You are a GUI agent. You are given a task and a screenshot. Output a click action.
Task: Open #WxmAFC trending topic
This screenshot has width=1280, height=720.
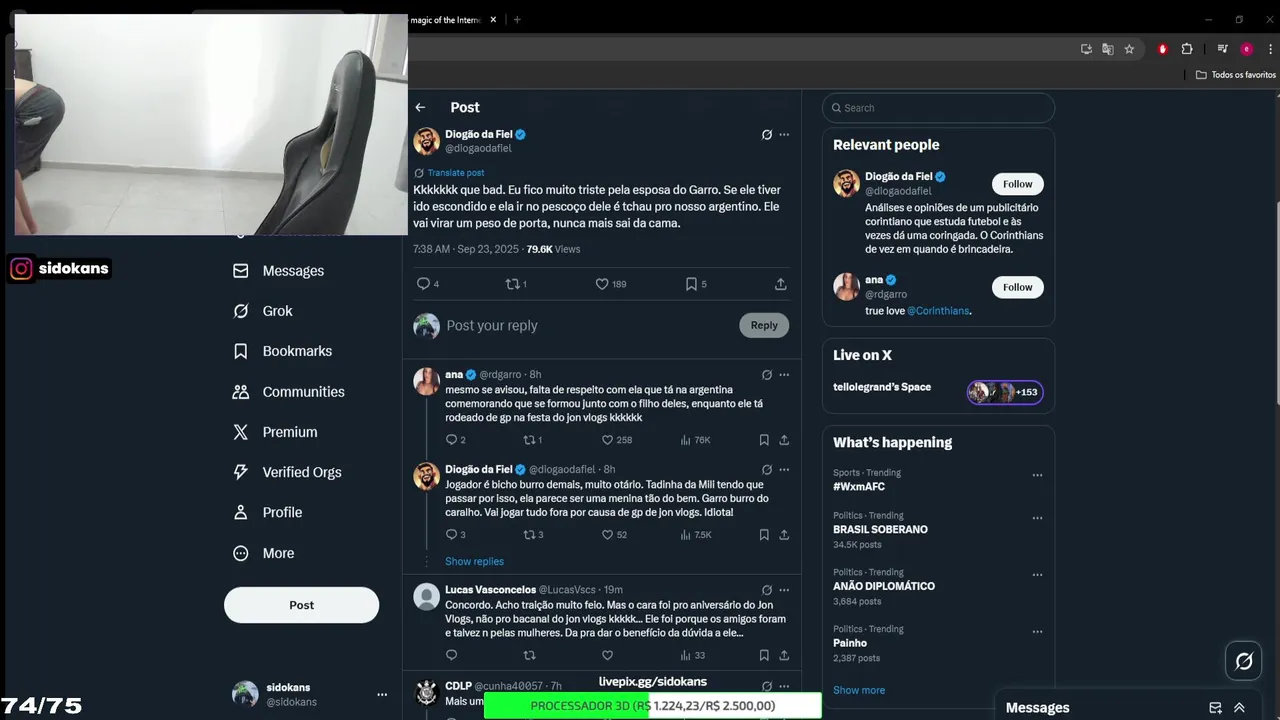tap(859, 486)
